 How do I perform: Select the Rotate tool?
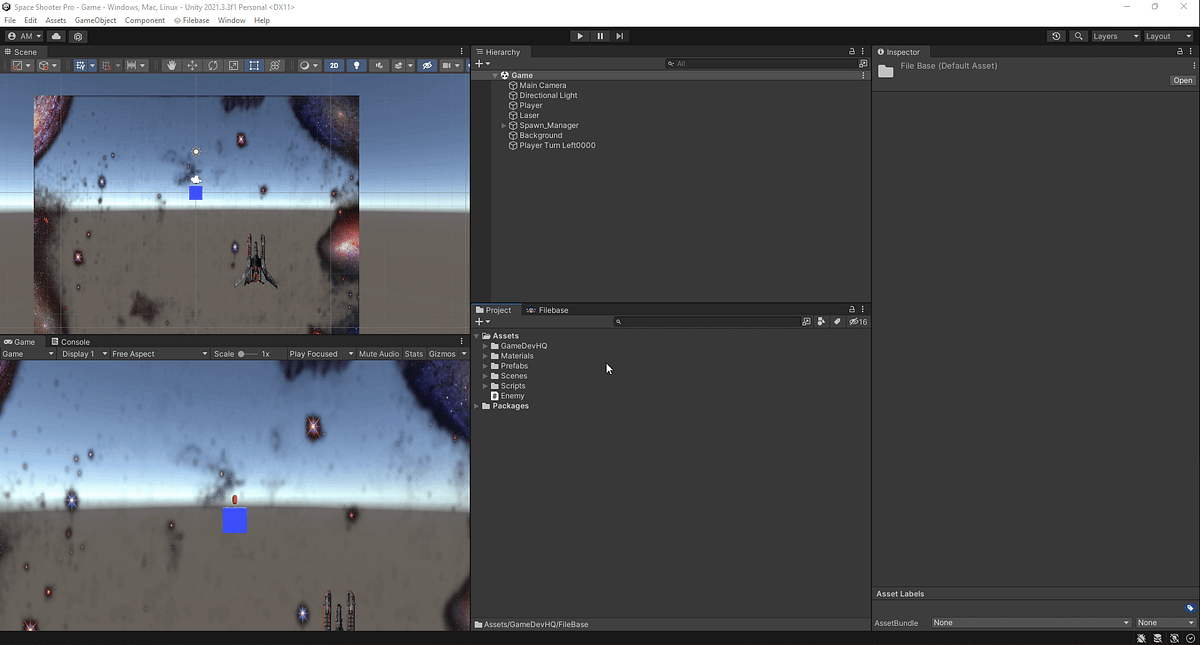(213, 66)
